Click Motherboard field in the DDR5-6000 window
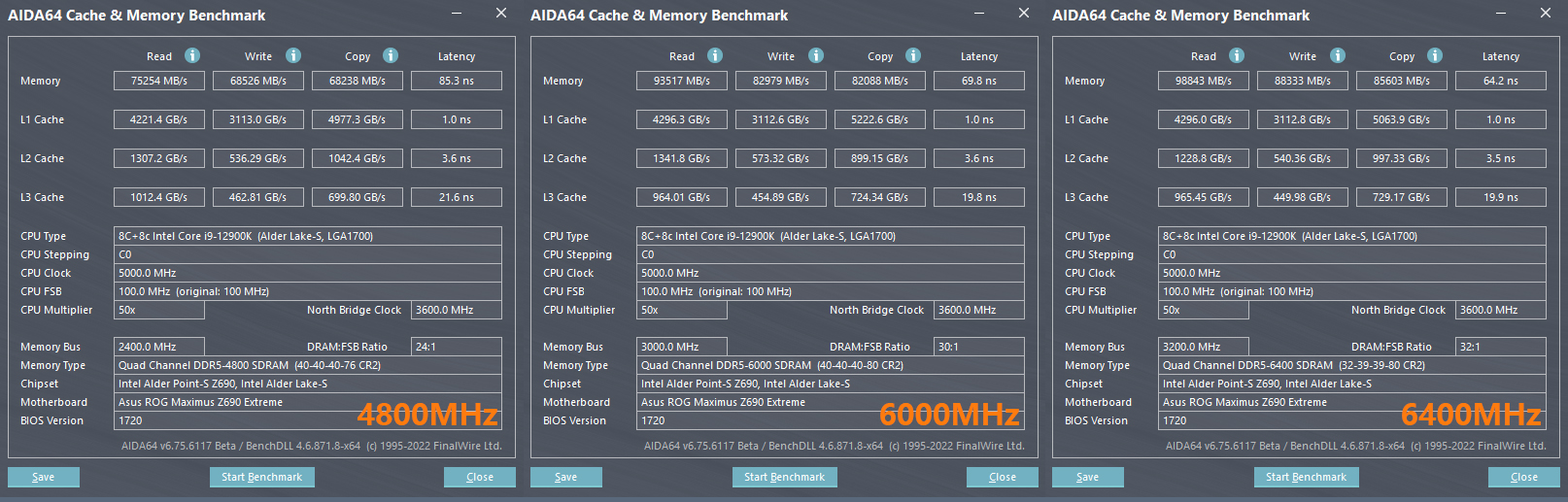The width and height of the screenshot is (1568, 502). pyautogui.click(x=831, y=402)
